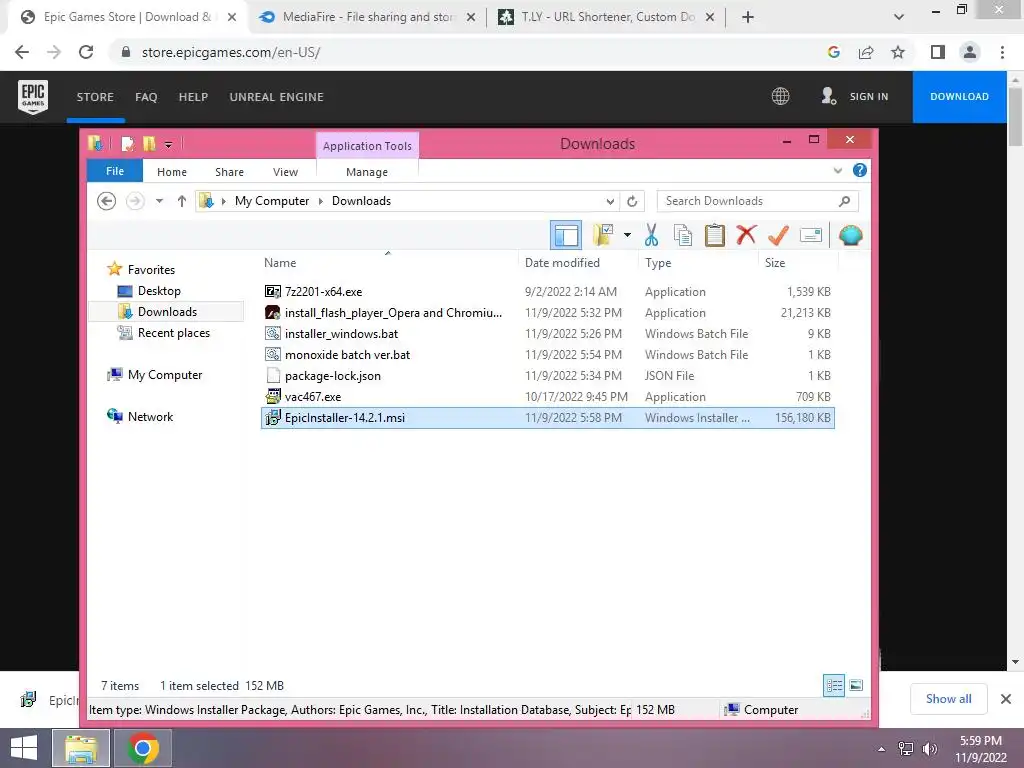
Task: Click the Copy icon in toolbar
Action: [682, 235]
